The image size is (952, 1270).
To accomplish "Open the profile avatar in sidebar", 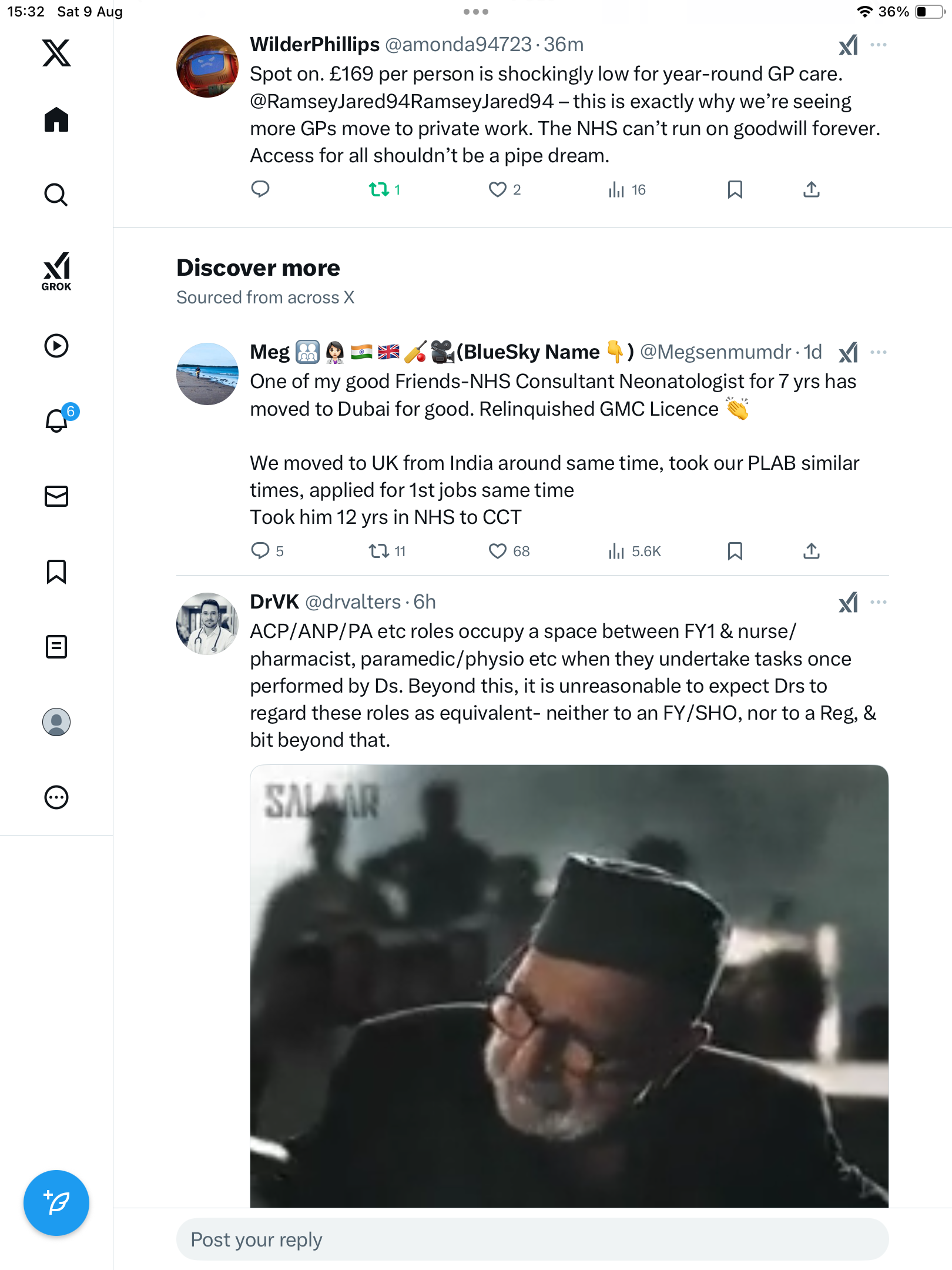I will point(56,722).
